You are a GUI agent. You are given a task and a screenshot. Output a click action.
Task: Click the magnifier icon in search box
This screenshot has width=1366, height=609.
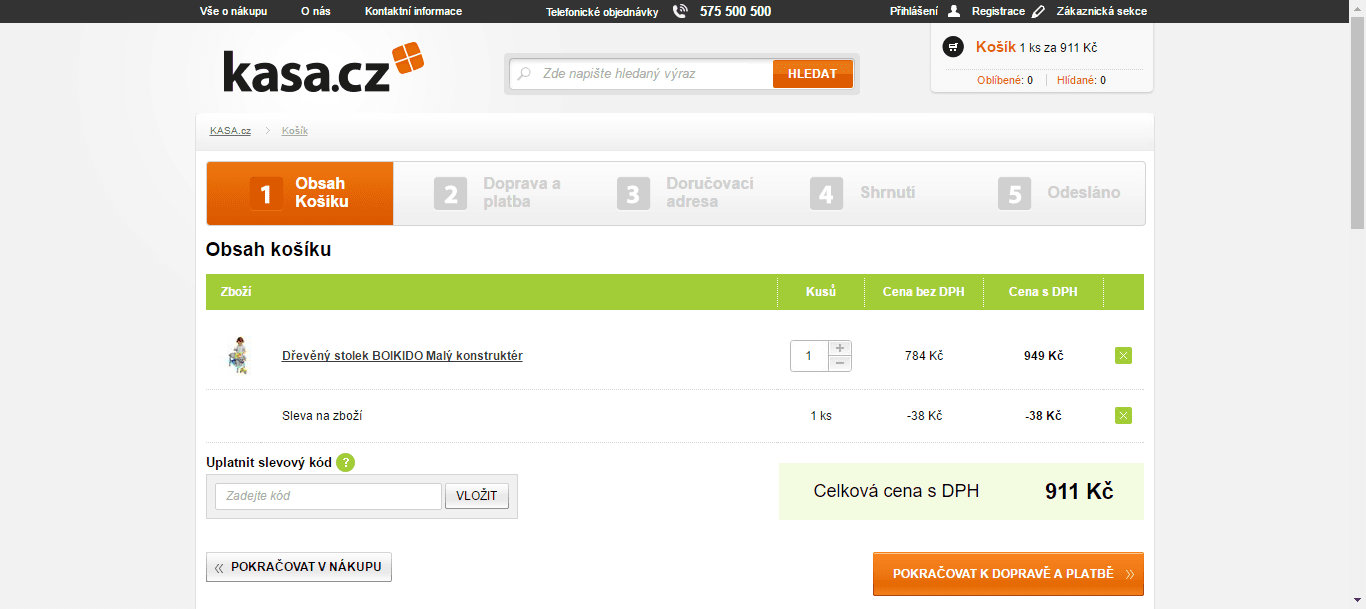(524, 74)
